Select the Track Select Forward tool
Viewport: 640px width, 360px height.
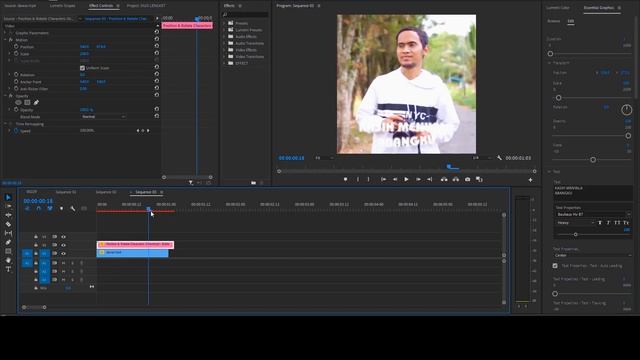8,206
